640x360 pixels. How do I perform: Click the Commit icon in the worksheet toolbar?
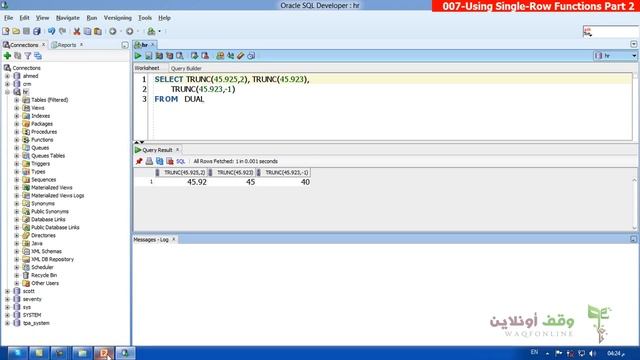[x=195, y=56]
